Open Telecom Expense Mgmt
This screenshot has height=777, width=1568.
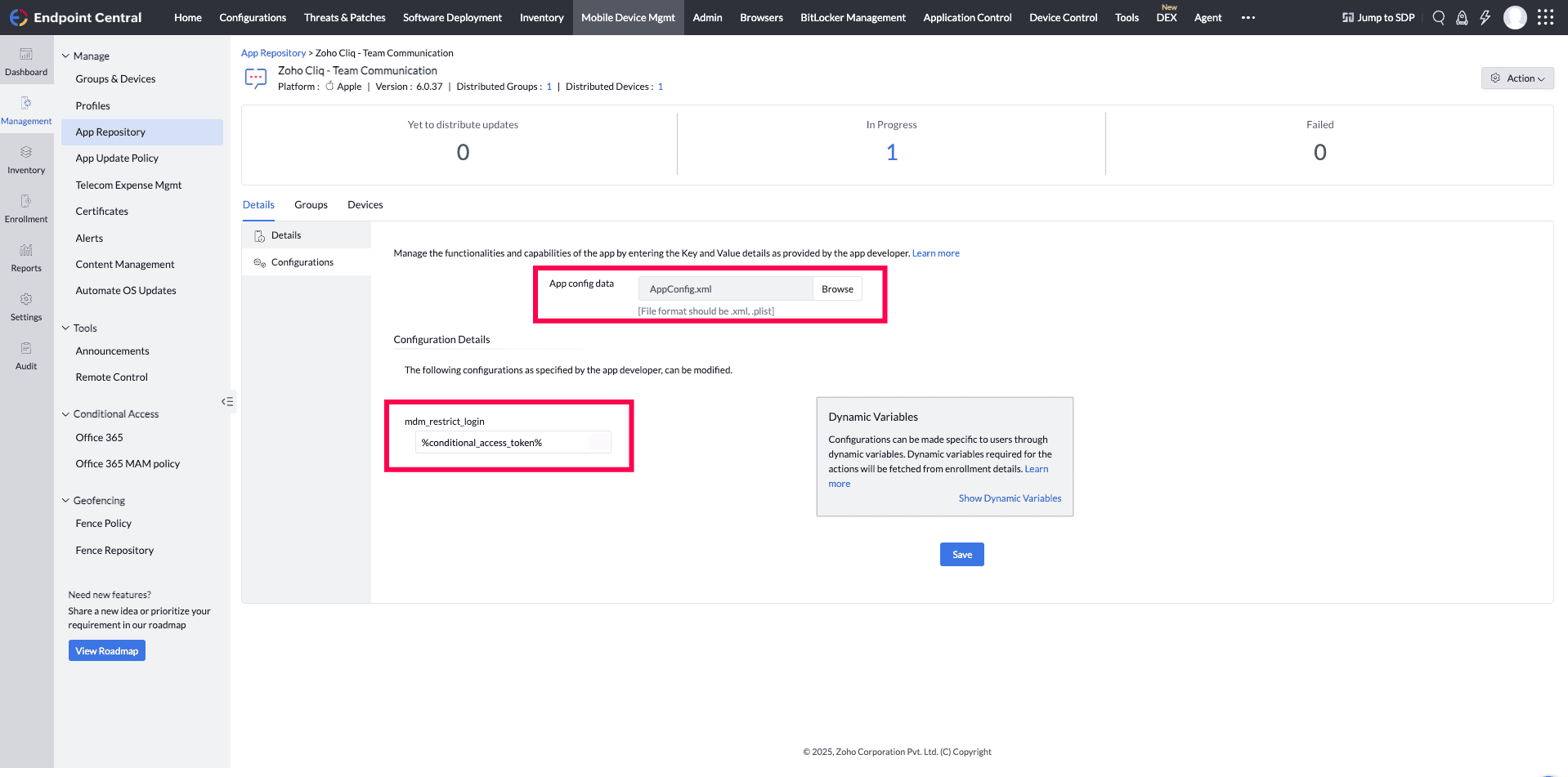[x=128, y=185]
